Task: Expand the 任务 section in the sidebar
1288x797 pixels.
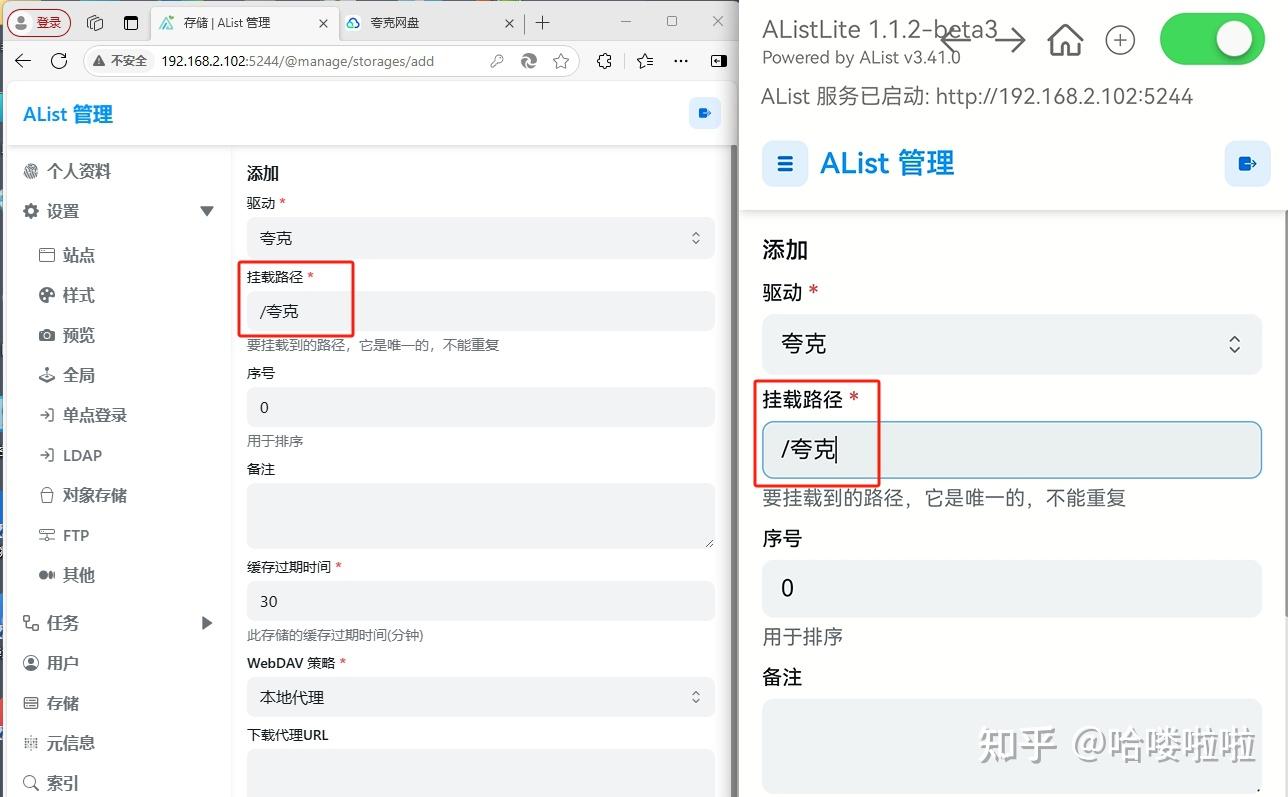Action: pos(207,622)
